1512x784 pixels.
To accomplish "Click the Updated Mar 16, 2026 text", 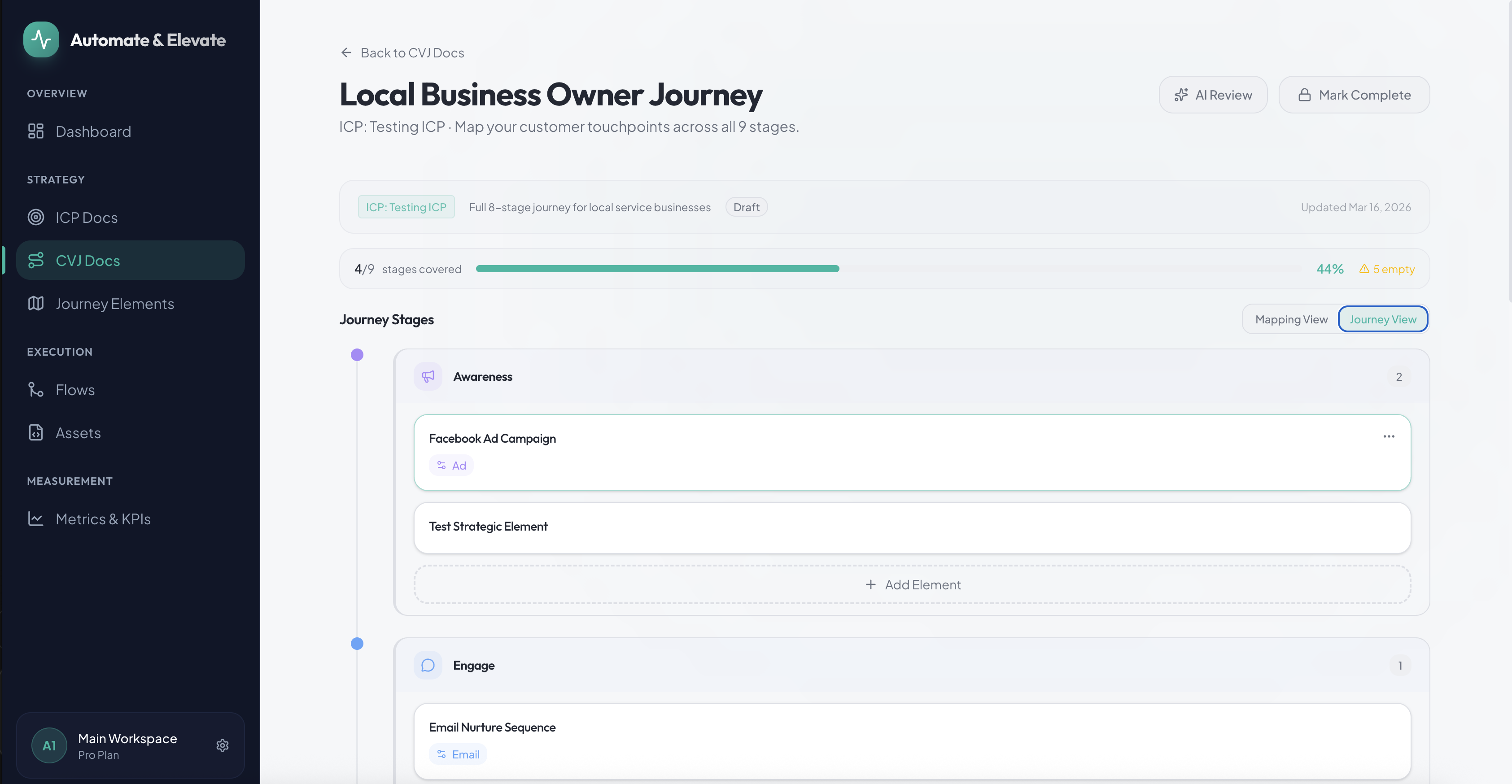I will click(1355, 207).
